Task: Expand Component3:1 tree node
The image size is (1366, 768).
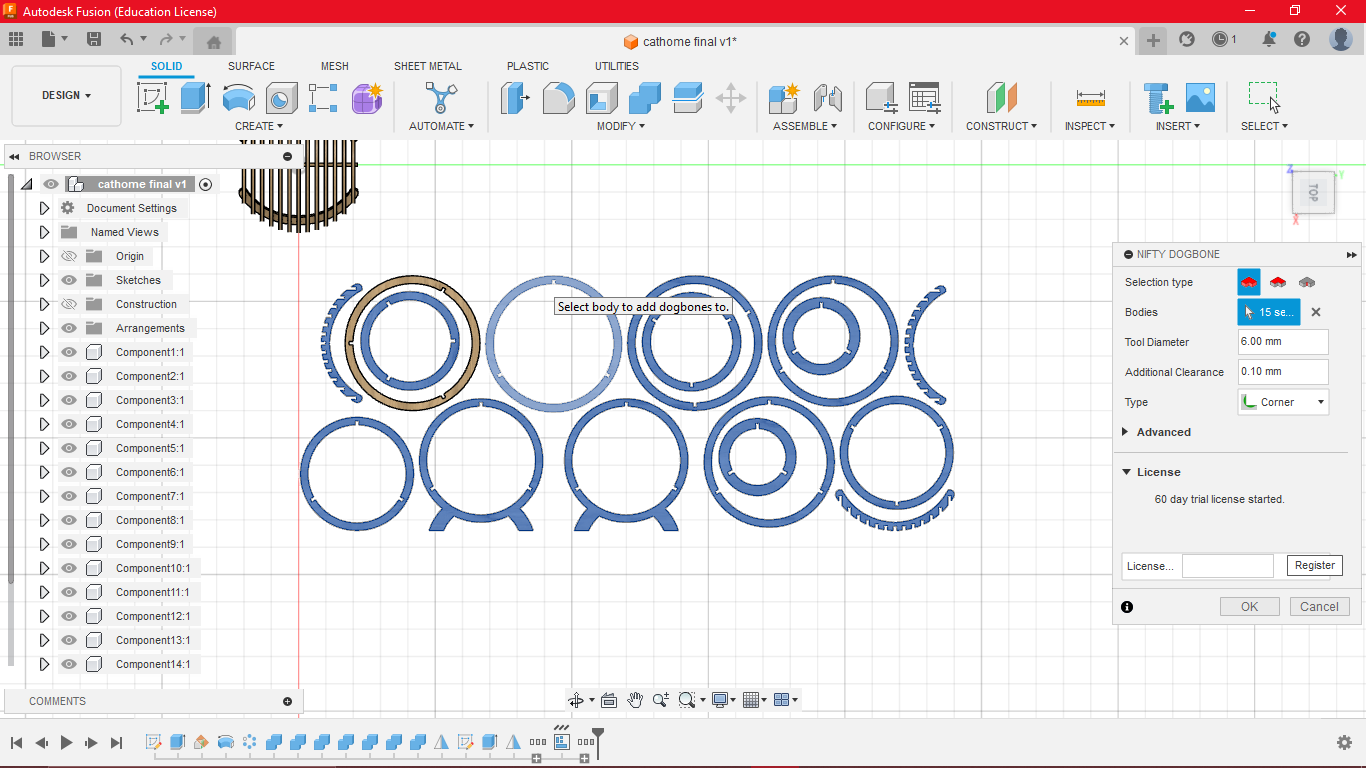Action: pos(44,400)
